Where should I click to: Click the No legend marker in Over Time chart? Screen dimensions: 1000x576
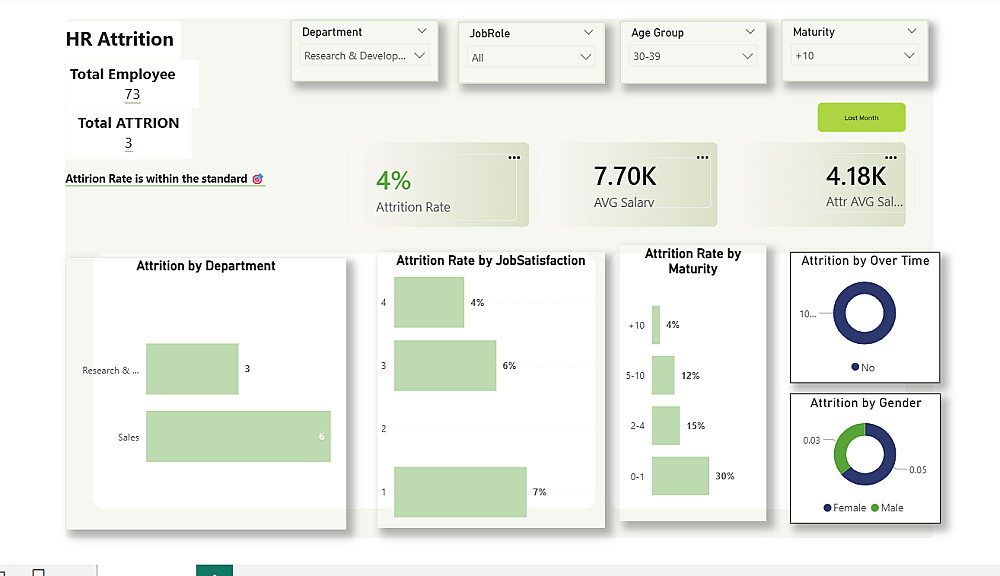point(855,368)
